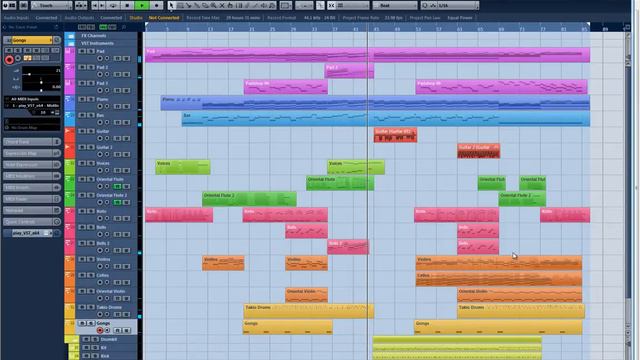Toggle Record Enable in the Gongs inspector

pos(9,60)
